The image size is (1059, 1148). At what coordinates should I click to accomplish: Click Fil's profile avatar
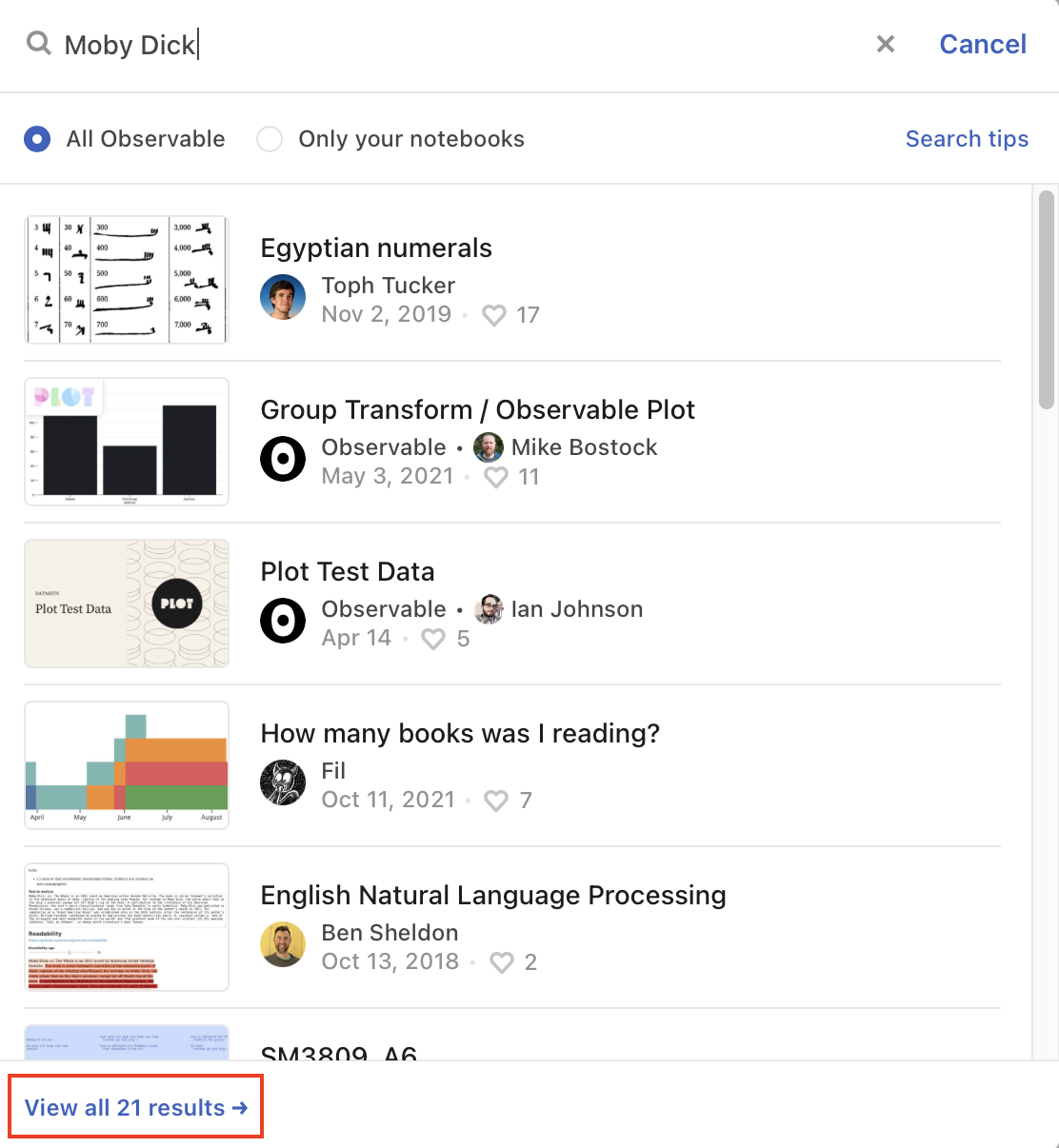pyautogui.click(x=283, y=782)
